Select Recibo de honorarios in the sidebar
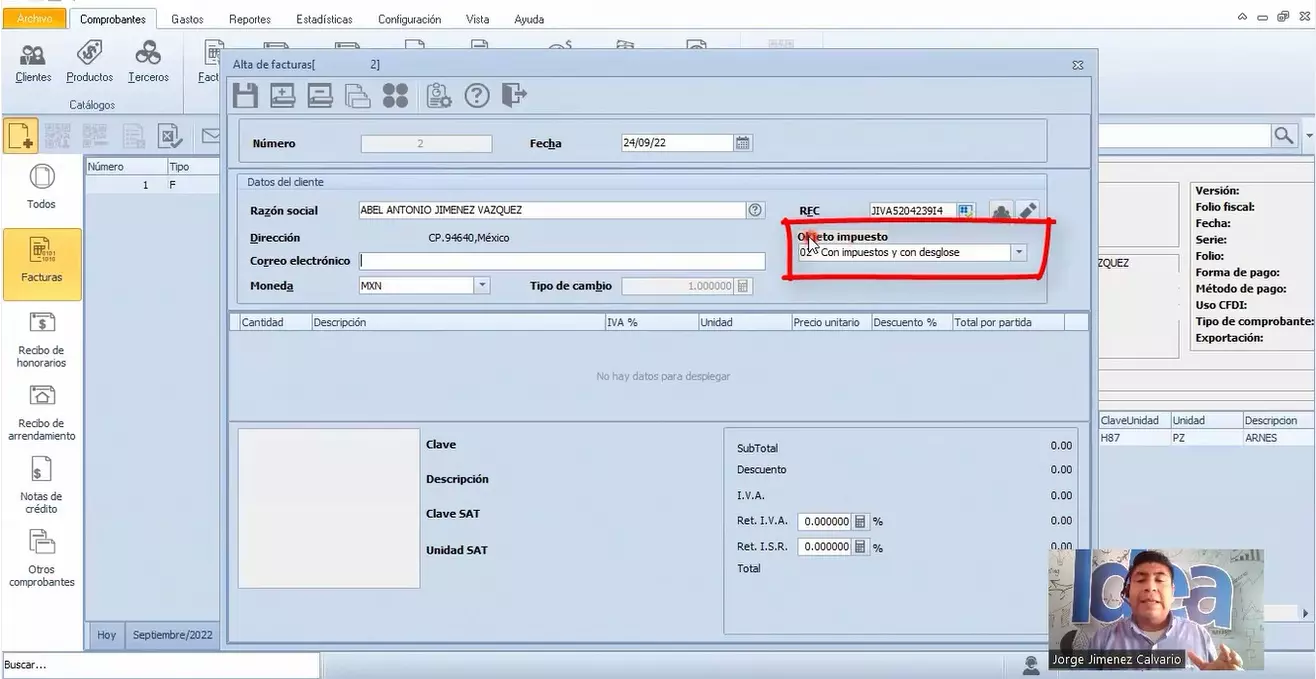This screenshot has width=1316, height=679. (x=41, y=339)
